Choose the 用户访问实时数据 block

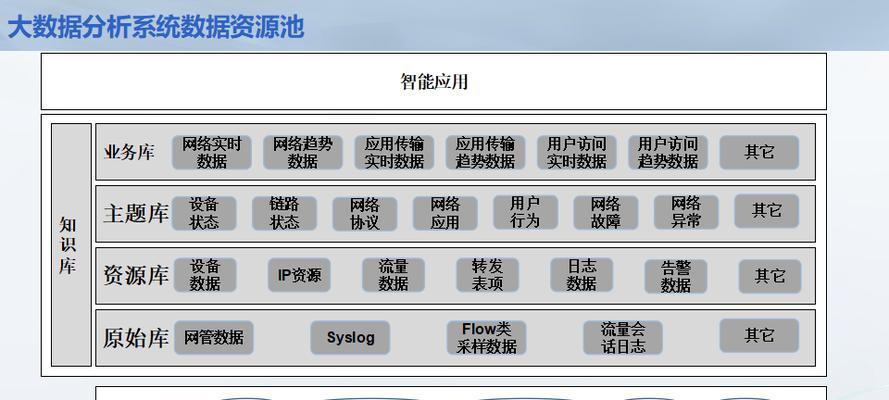(577, 152)
